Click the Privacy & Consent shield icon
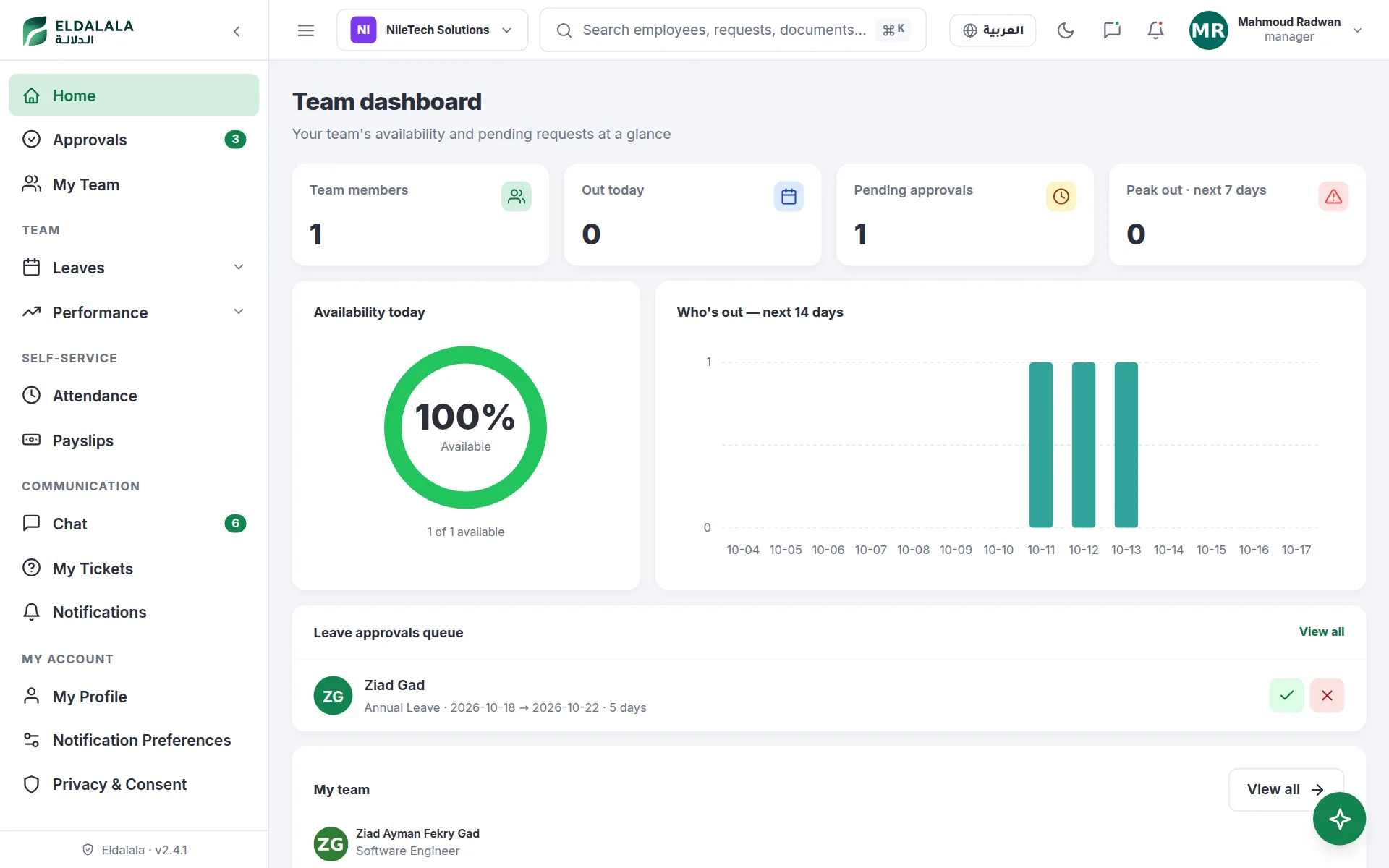This screenshot has height=868, width=1389. coord(31,784)
